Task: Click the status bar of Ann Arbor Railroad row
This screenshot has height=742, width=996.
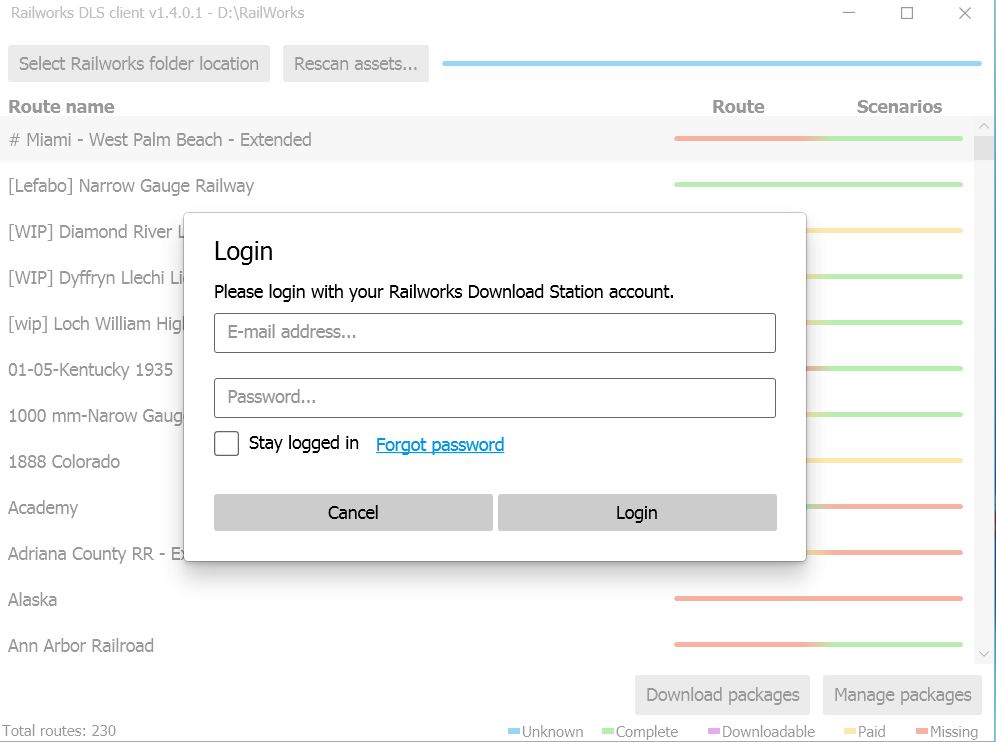Action: 818,644
